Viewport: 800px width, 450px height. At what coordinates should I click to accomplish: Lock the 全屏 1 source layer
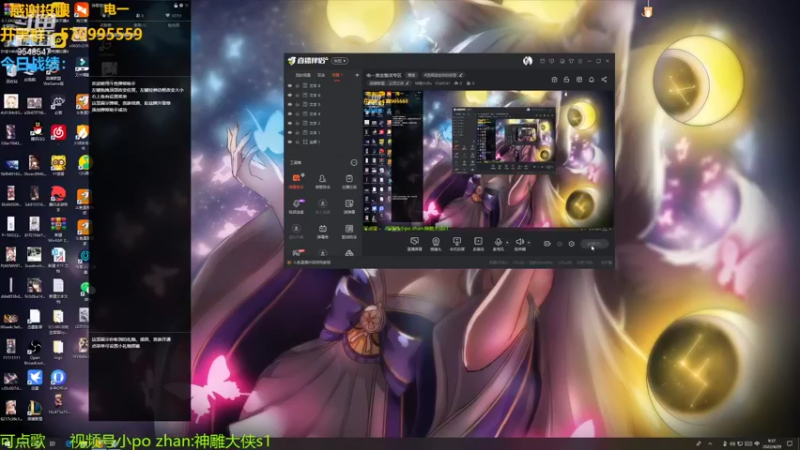(297, 142)
